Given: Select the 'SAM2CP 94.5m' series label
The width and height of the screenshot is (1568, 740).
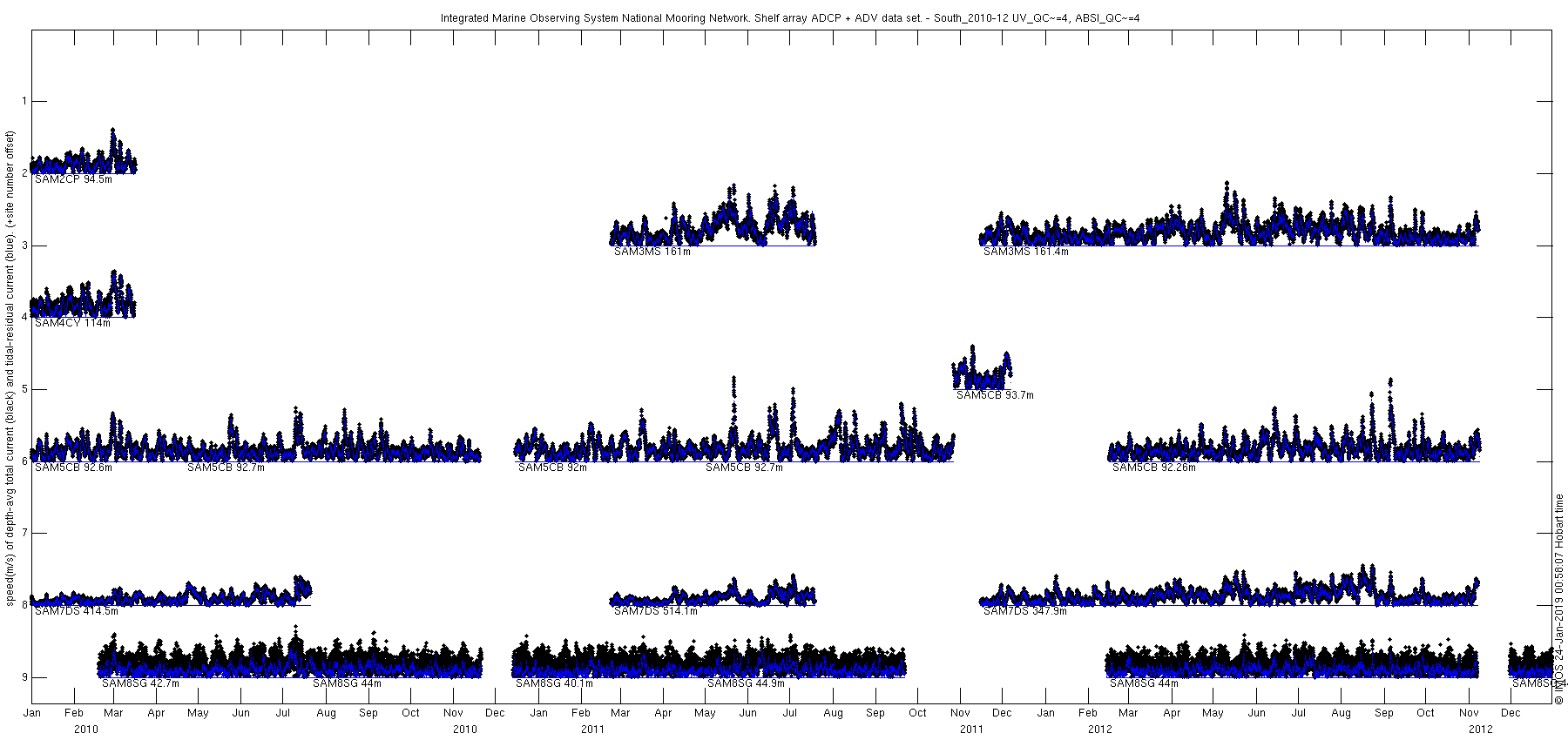Looking at the screenshot, I should pyautogui.click(x=73, y=179).
